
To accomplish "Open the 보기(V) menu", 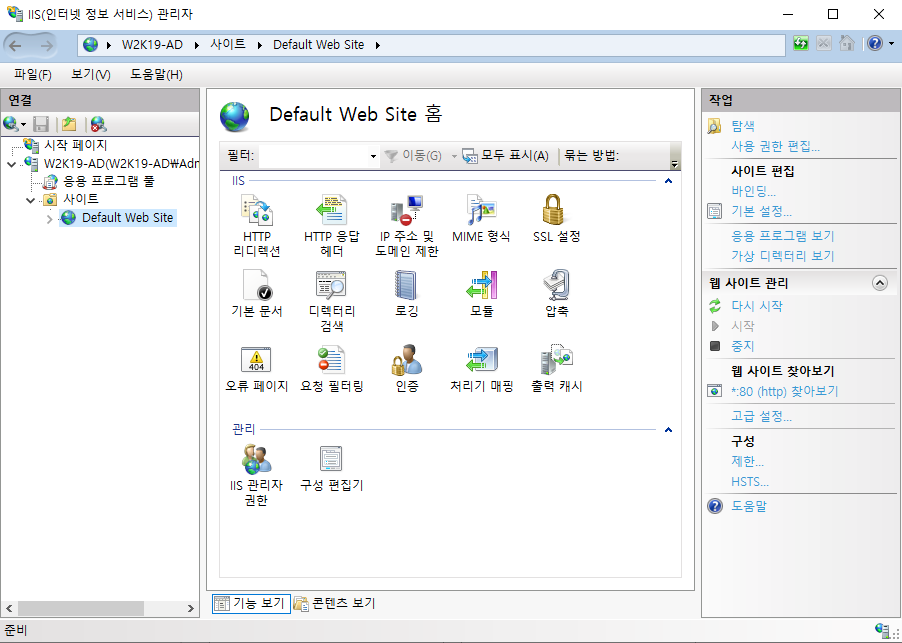I will [x=91, y=74].
